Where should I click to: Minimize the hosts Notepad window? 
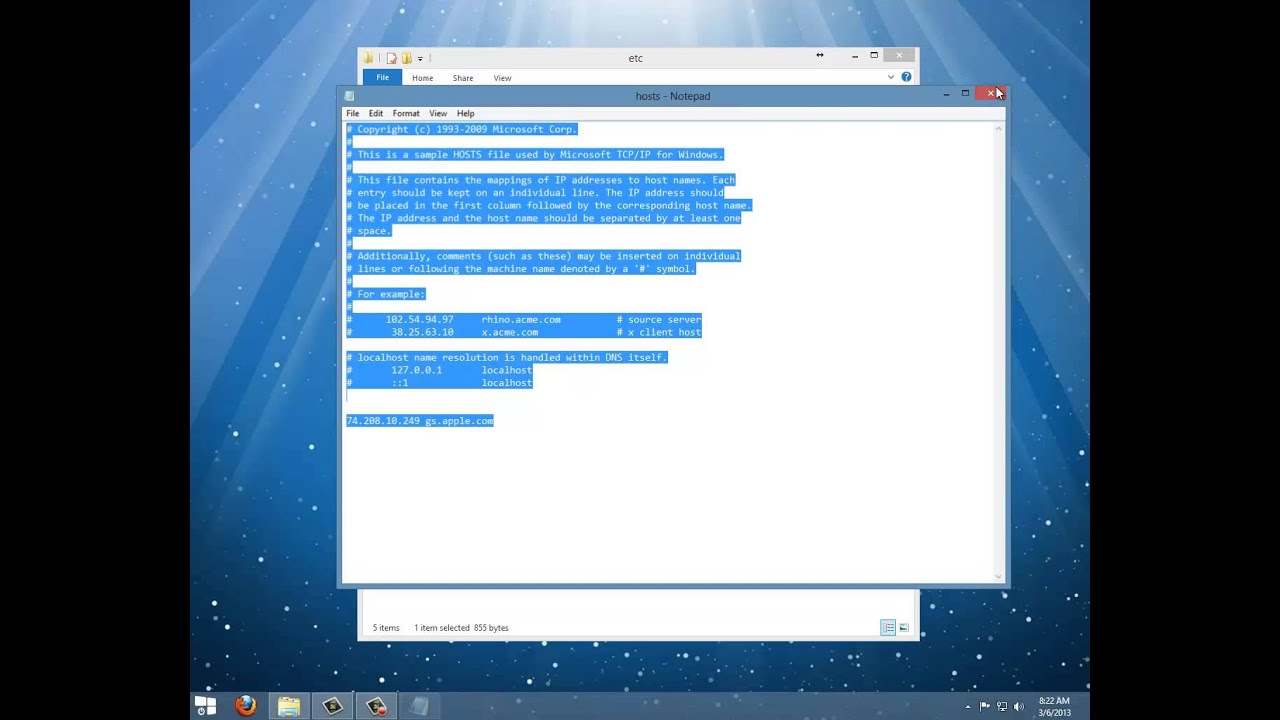coord(946,94)
